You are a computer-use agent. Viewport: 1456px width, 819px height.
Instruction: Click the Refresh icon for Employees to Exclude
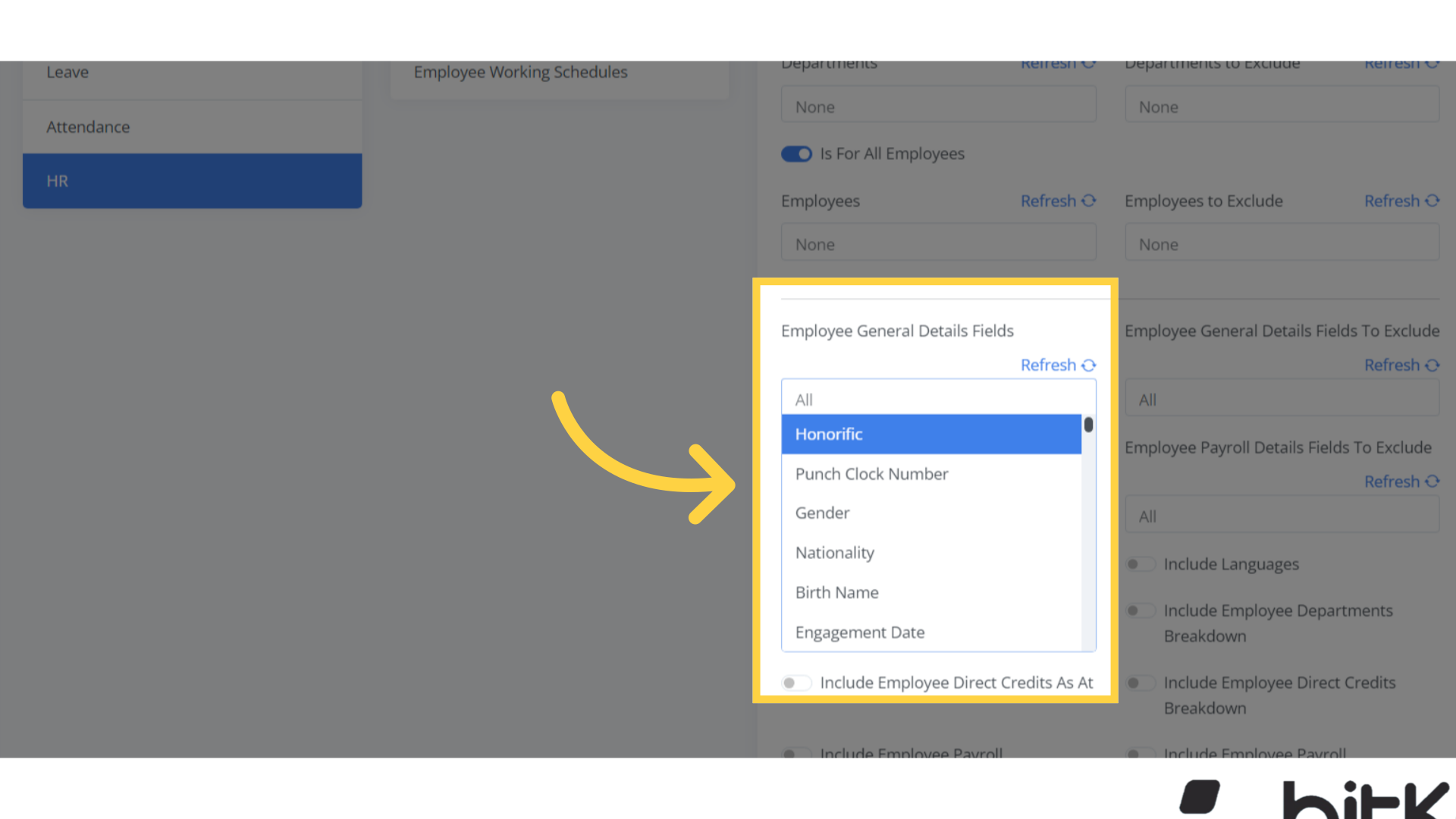[x=1433, y=200]
